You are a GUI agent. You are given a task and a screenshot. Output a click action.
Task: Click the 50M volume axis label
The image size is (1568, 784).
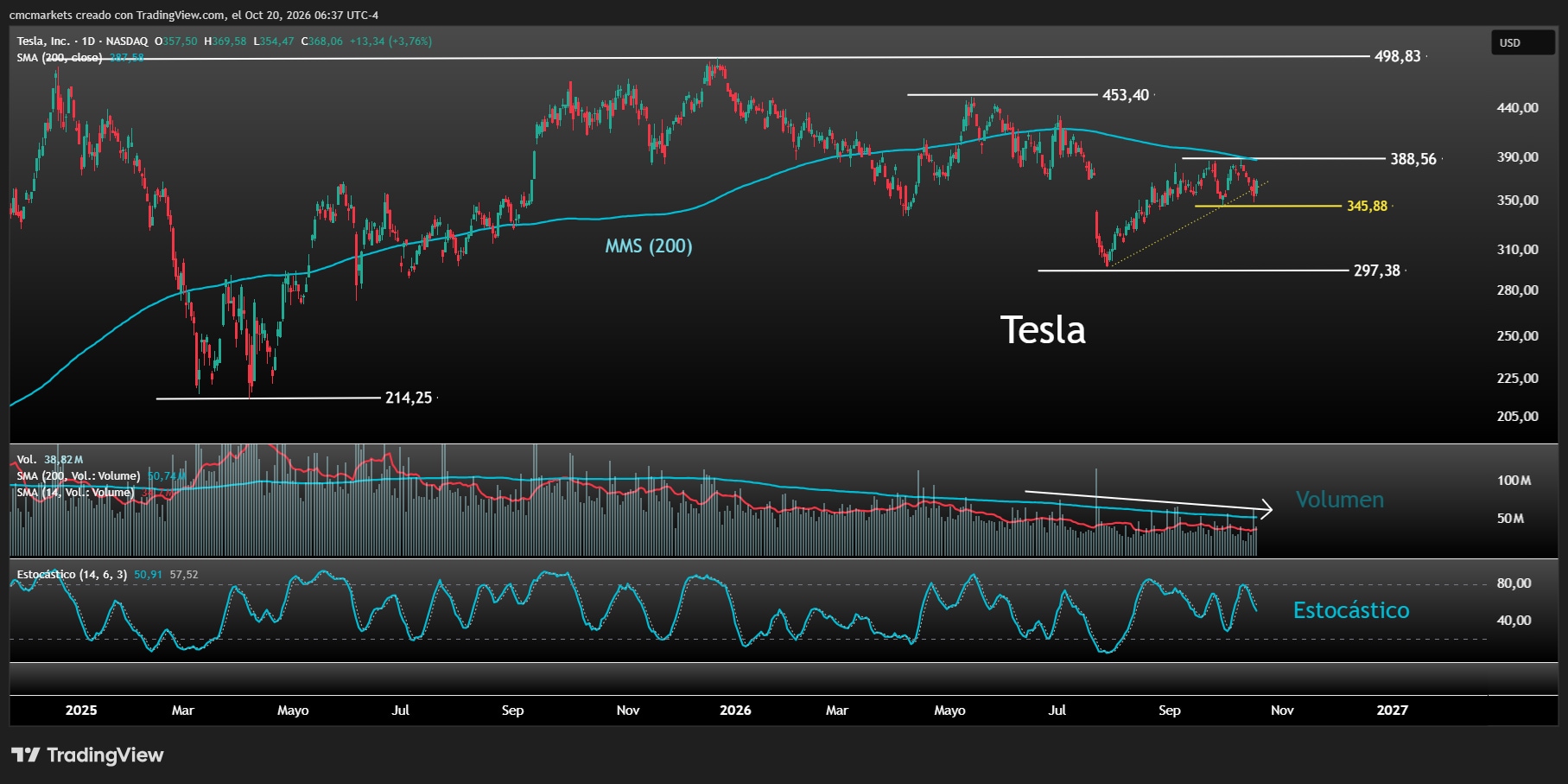coord(1510,519)
